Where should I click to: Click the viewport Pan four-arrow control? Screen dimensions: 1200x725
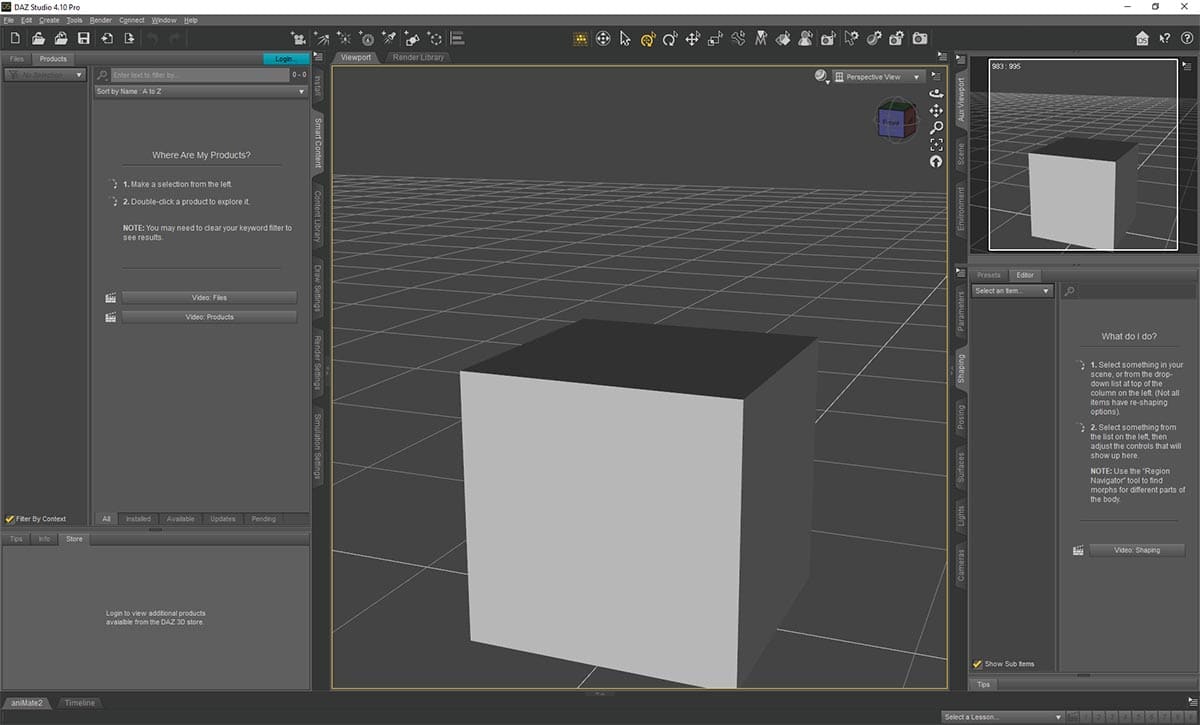[x=936, y=111]
